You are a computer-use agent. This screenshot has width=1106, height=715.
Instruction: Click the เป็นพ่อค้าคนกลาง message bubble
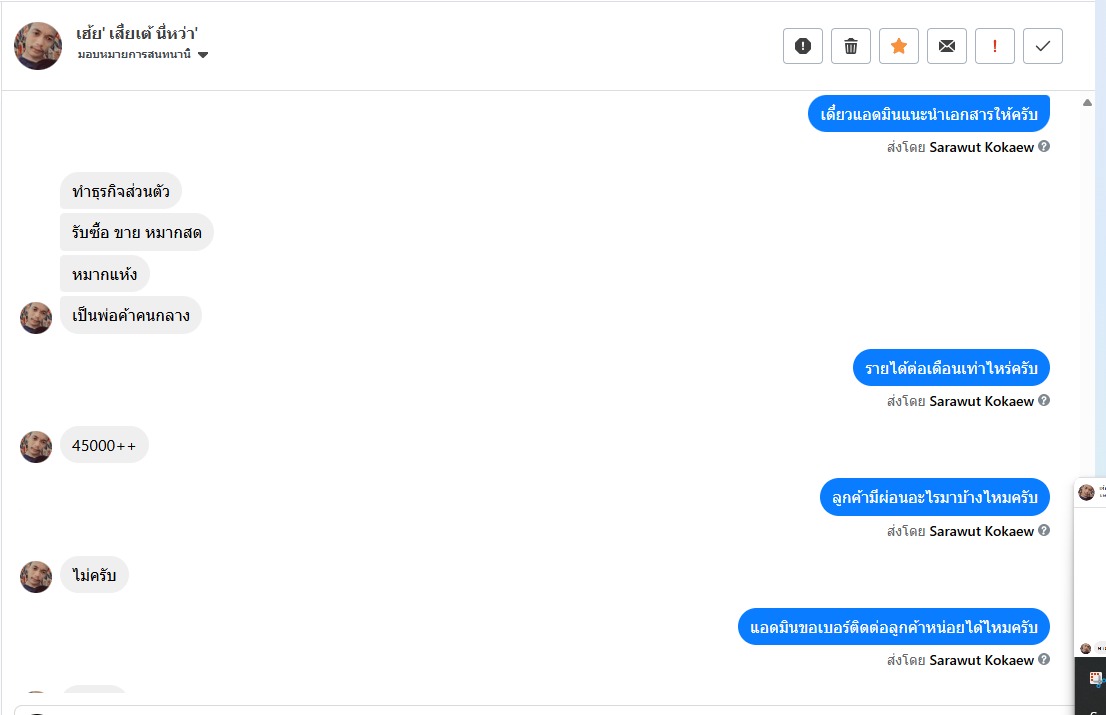coord(131,315)
